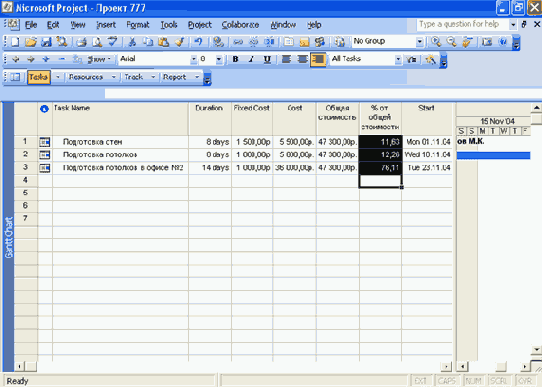Click the Track guide button
Viewport: 542px width, 387px height.
[134, 77]
